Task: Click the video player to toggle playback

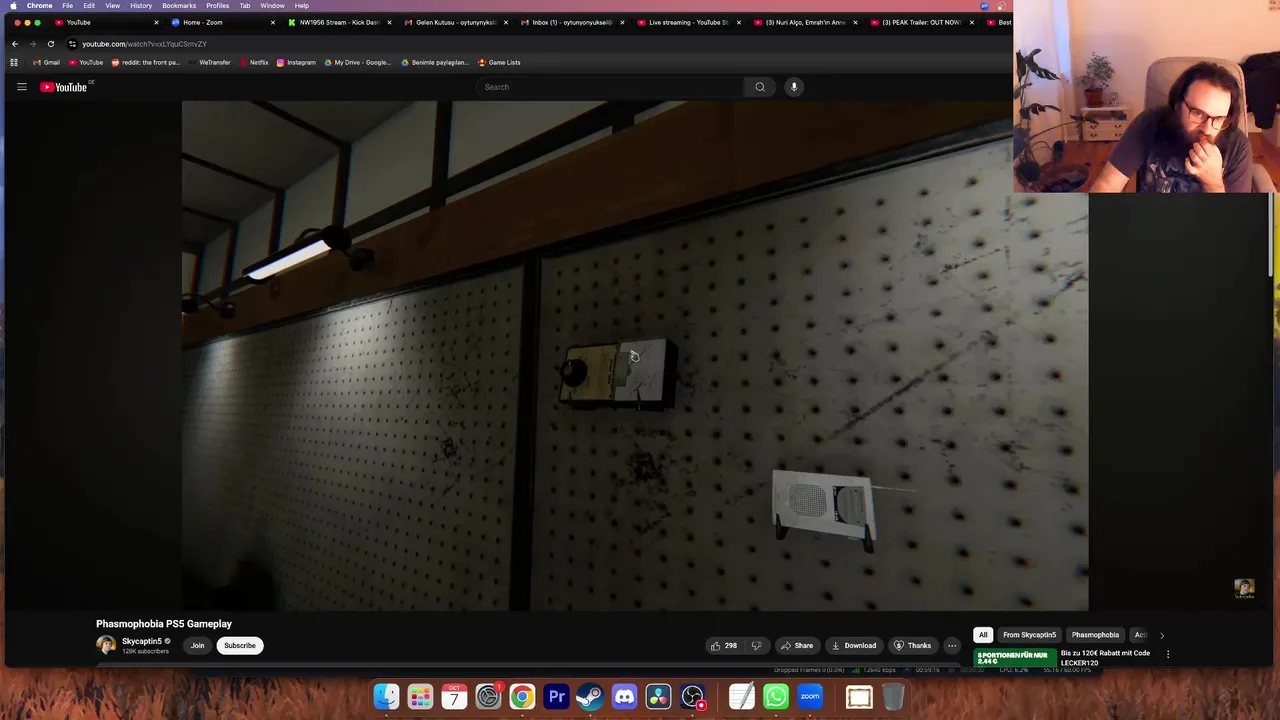Action: (x=635, y=355)
